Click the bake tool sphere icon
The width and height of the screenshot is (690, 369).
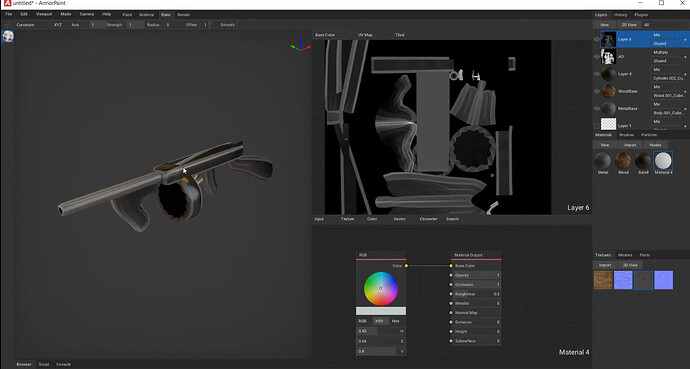click(x=7, y=37)
